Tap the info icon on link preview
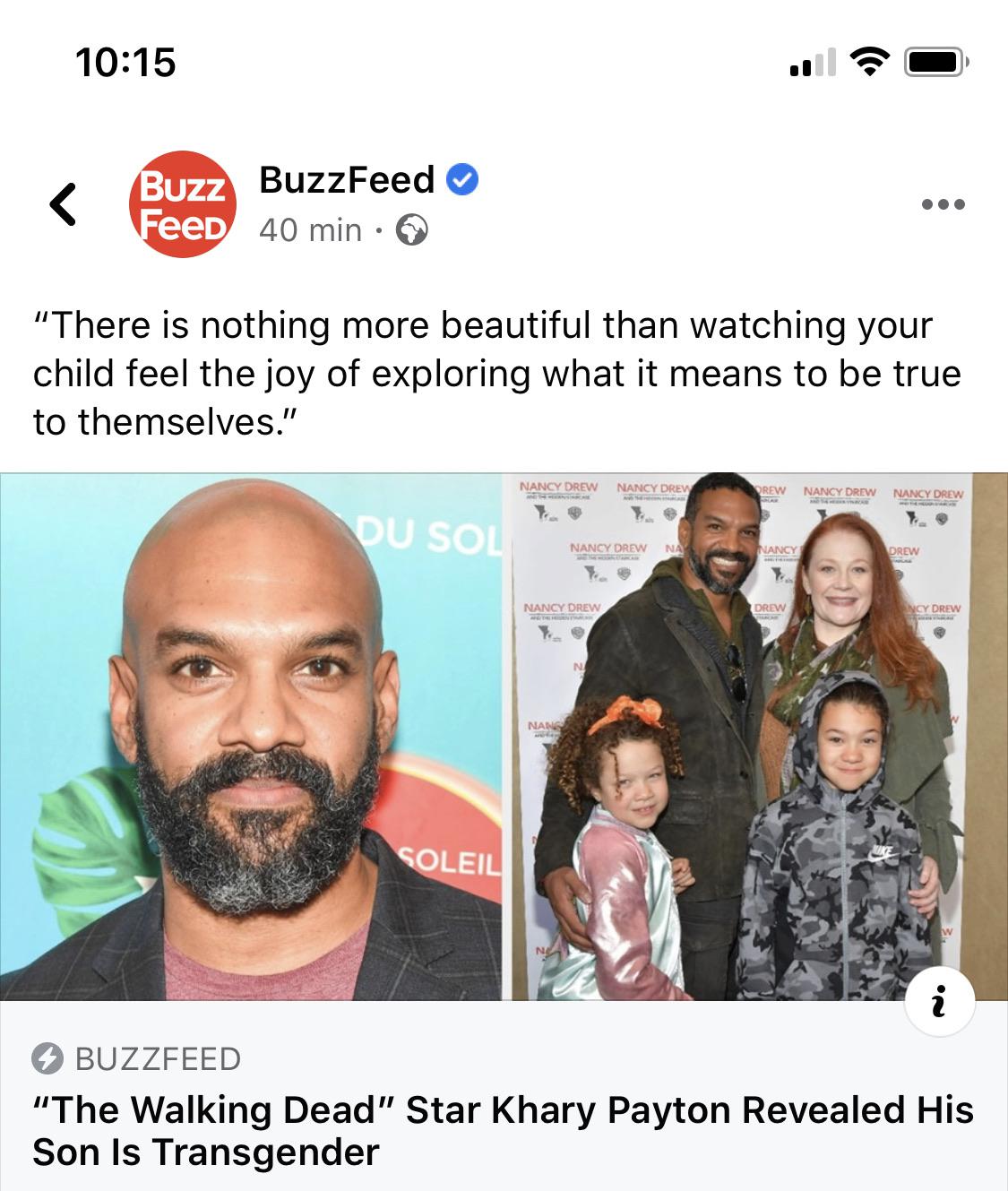The image size is (1008, 1191). tap(939, 1002)
